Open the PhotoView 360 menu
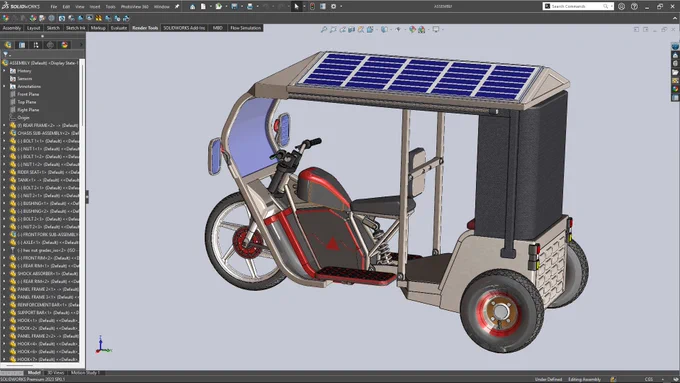 pos(135,7)
